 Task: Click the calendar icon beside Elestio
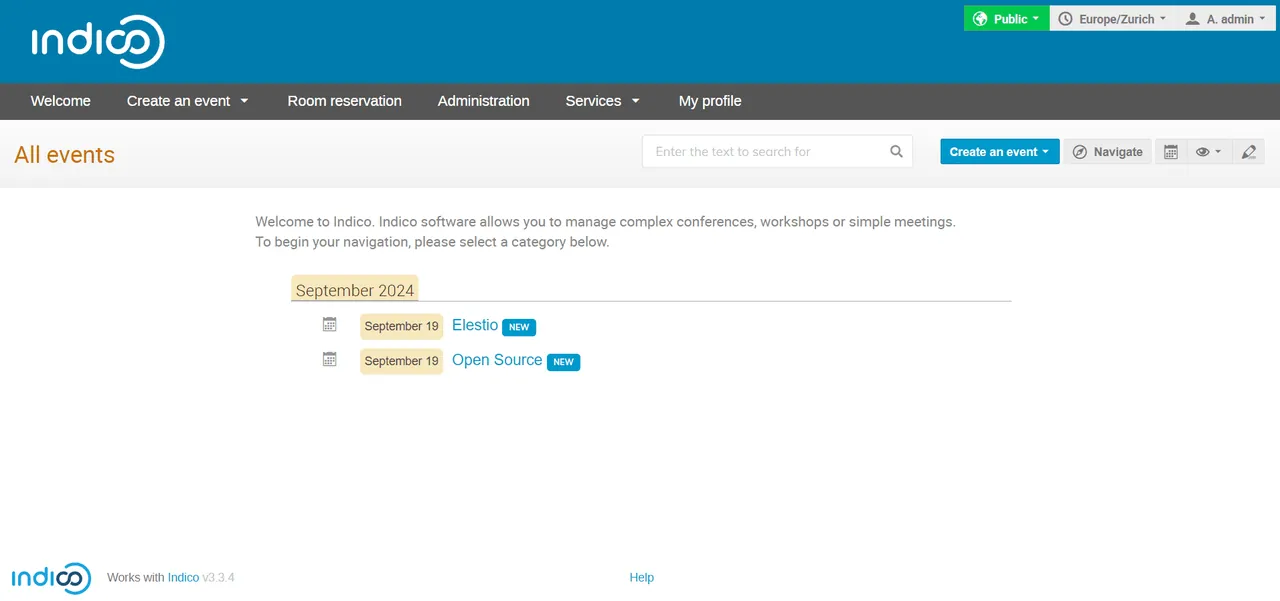[x=330, y=324]
